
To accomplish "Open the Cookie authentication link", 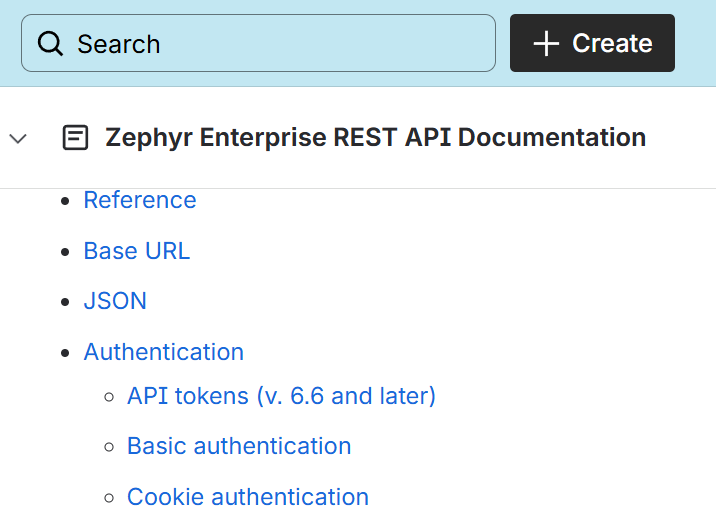I will [247, 496].
